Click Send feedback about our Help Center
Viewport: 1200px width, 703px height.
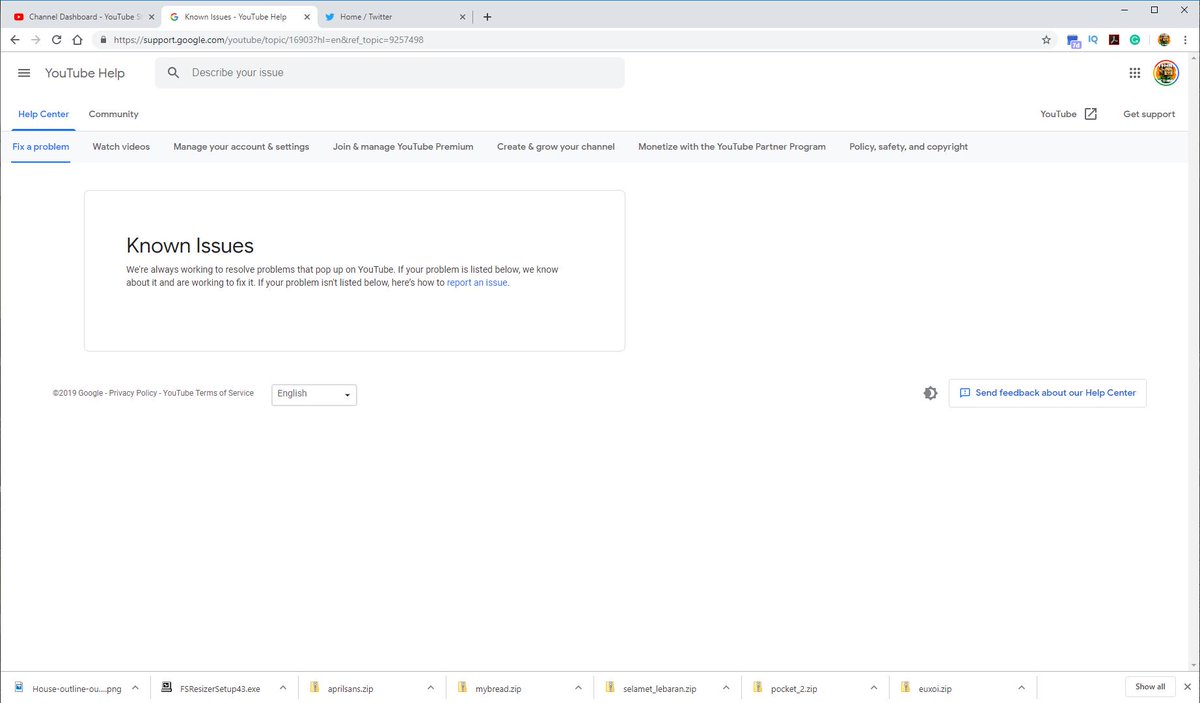pos(1047,393)
